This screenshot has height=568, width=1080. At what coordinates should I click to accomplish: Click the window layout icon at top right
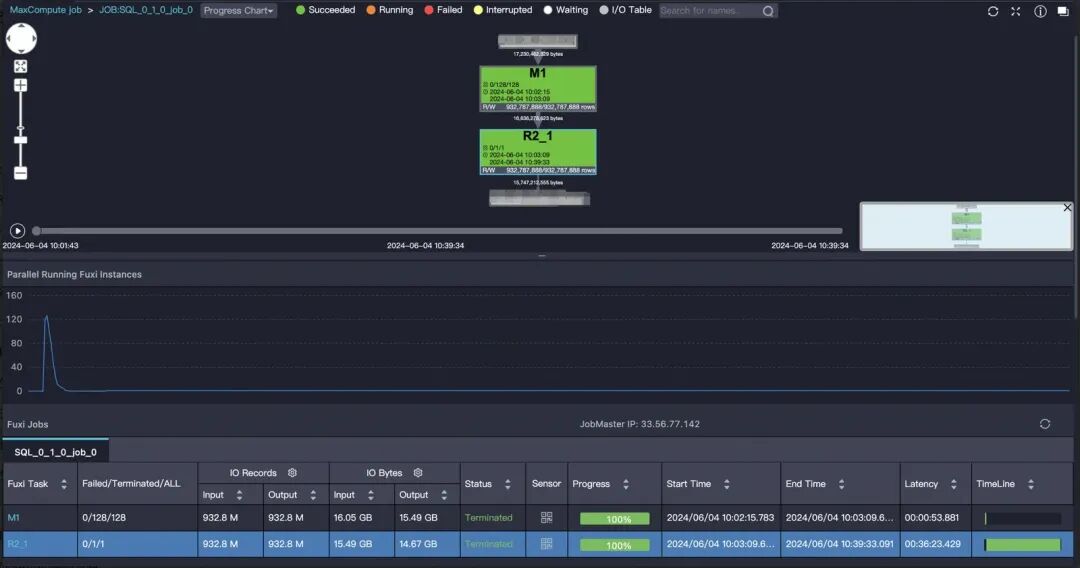[1063, 11]
